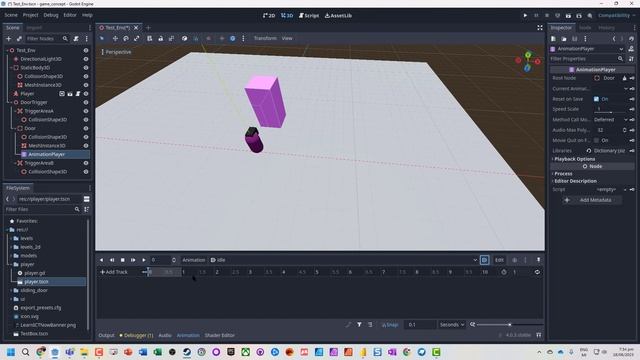The image size is (640, 360).
Task: Toggle visibility of DoorTrigger node
Action: 86,102
